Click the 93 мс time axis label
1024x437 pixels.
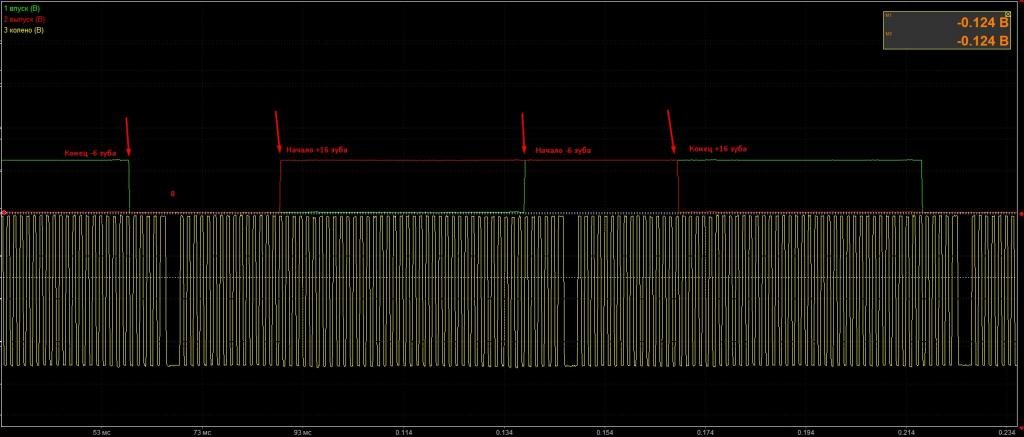pyautogui.click(x=302, y=432)
